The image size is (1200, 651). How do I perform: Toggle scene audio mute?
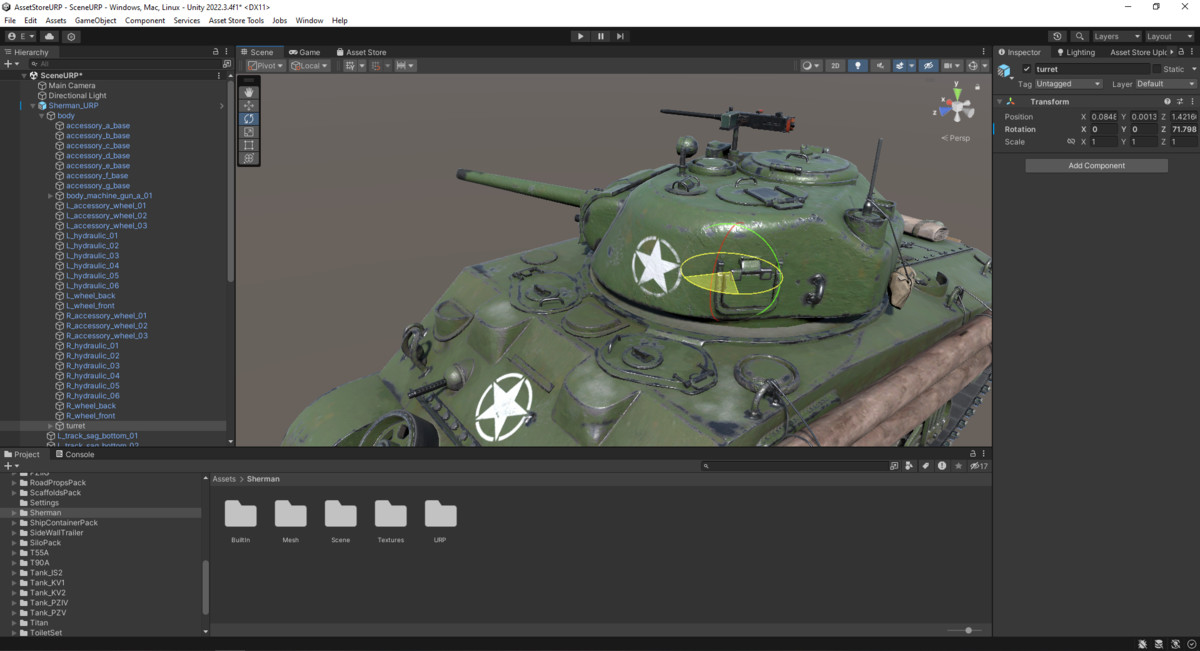coord(880,66)
